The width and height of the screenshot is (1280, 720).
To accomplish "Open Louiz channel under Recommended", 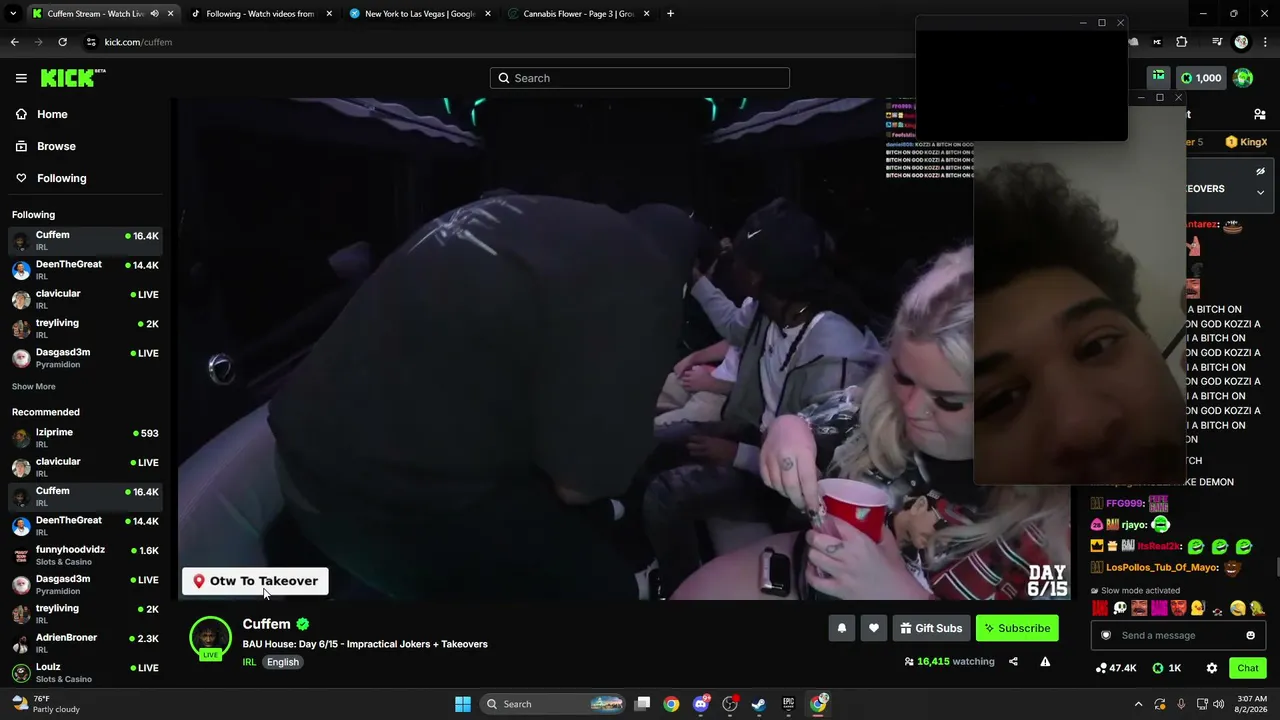I will click(85, 672).
